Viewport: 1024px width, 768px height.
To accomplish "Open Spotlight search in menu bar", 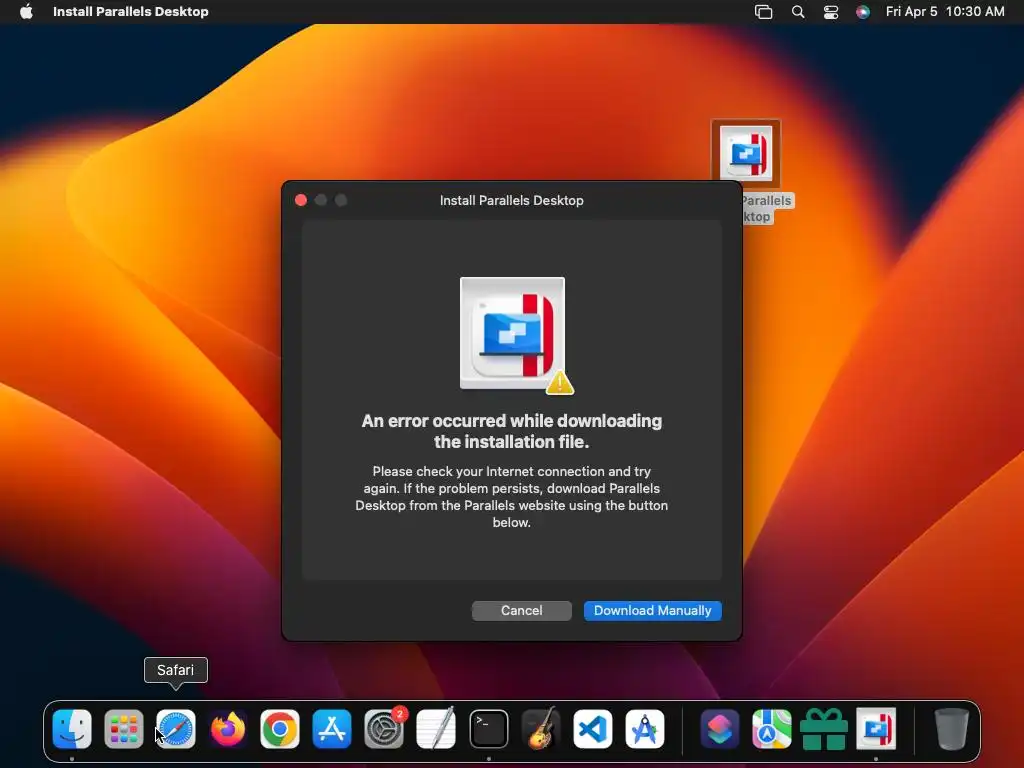I will pyautogui.click(x=797, y=11).
